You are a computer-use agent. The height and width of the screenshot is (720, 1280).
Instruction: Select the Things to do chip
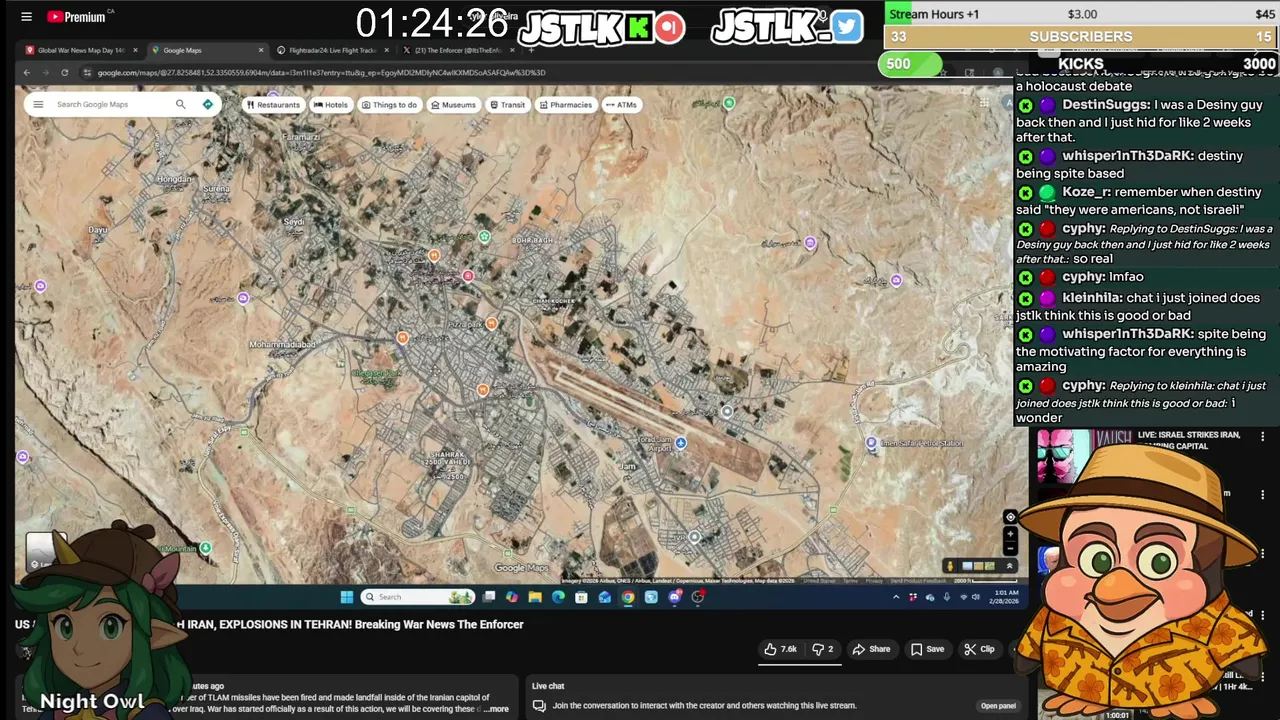tap(389, 104)
